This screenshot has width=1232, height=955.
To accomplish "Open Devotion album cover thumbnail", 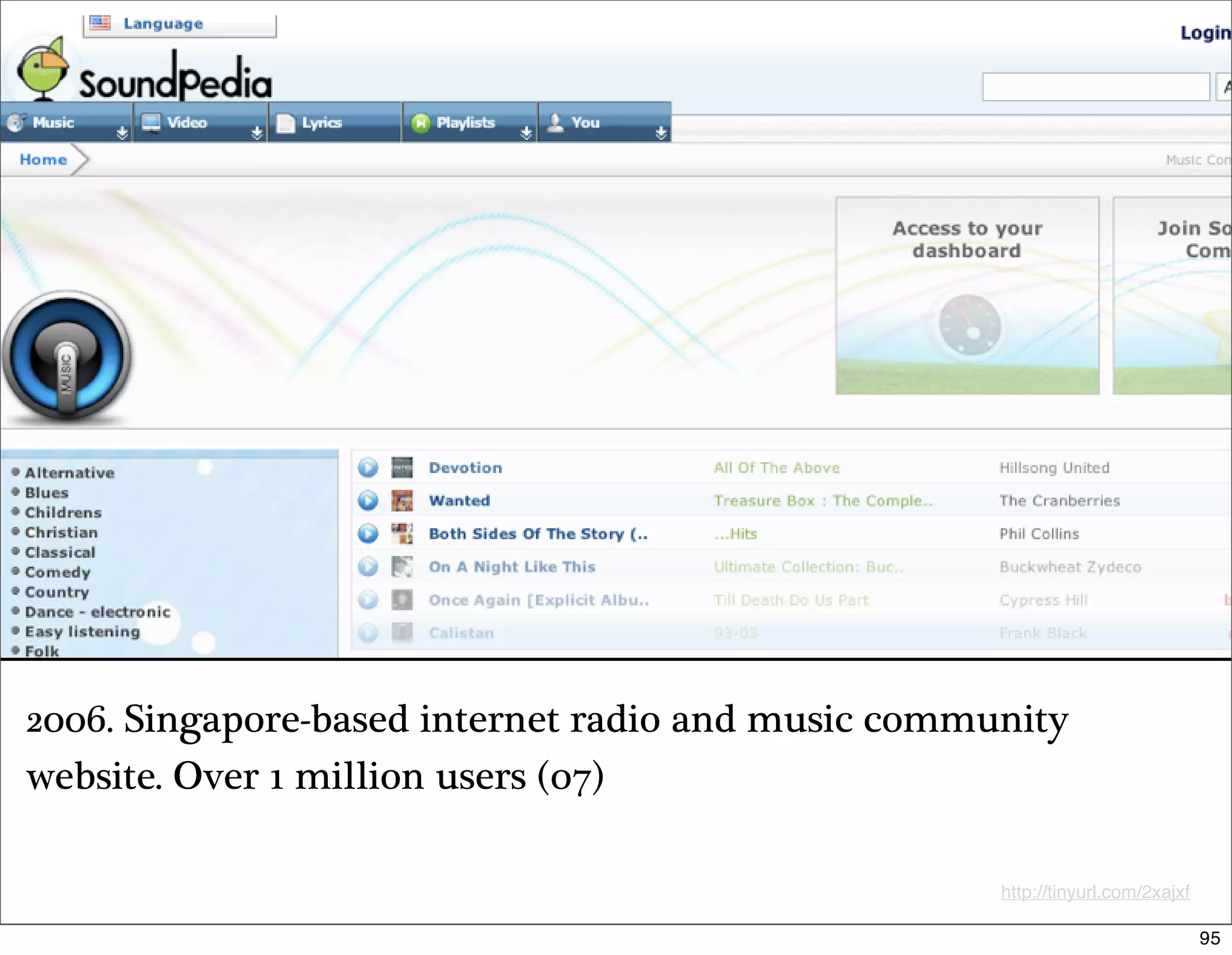I will point(402,468).
